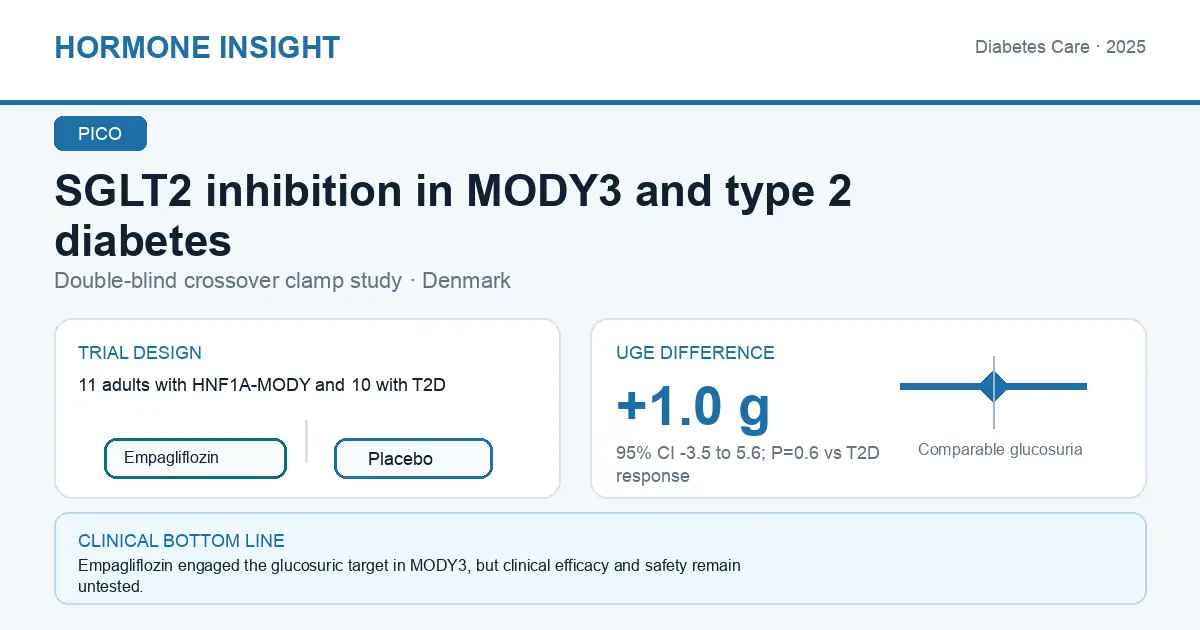1200x630 pixels.
Task: Click the vertical reference line on the plot
Action: (x=994, y=392)
